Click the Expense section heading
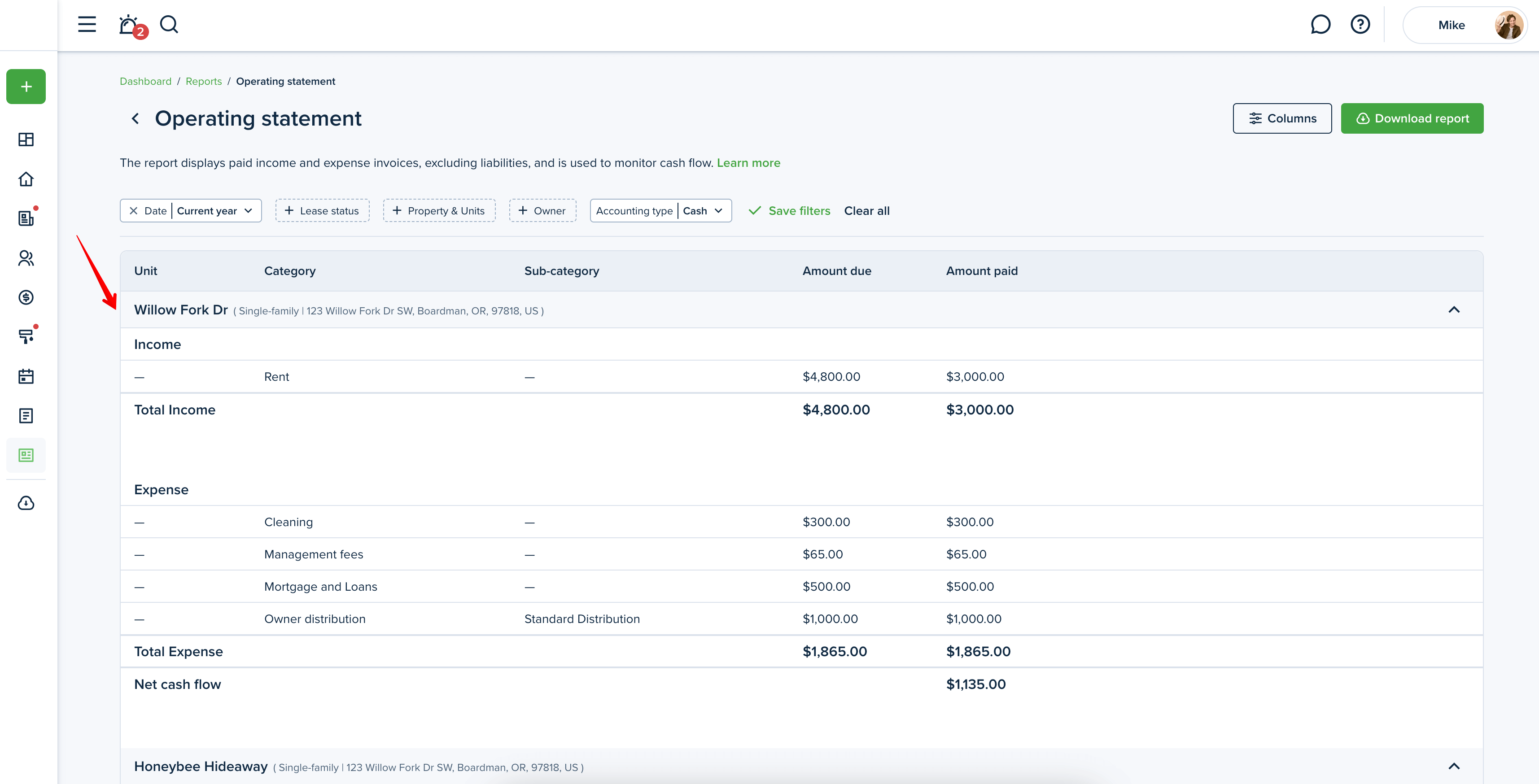This screenshot has width=1539, height=784. [162, 490]
